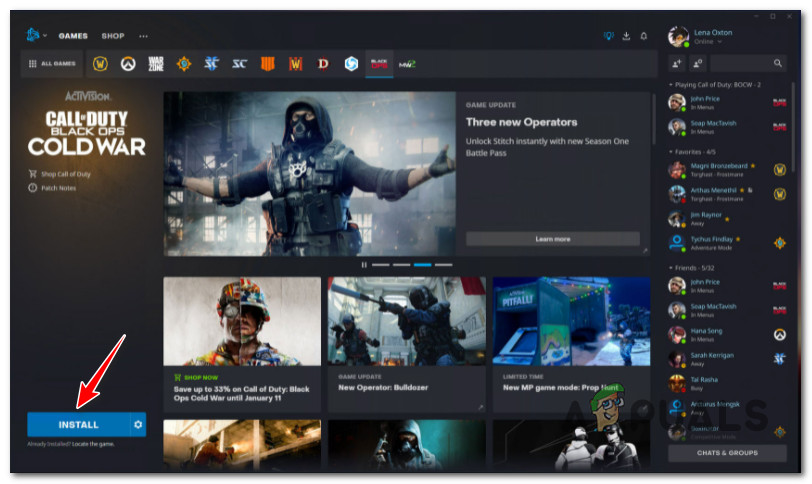Click the Add Friend icon
The height and width of the screenshot is (484, 812).
click(678, 63)
